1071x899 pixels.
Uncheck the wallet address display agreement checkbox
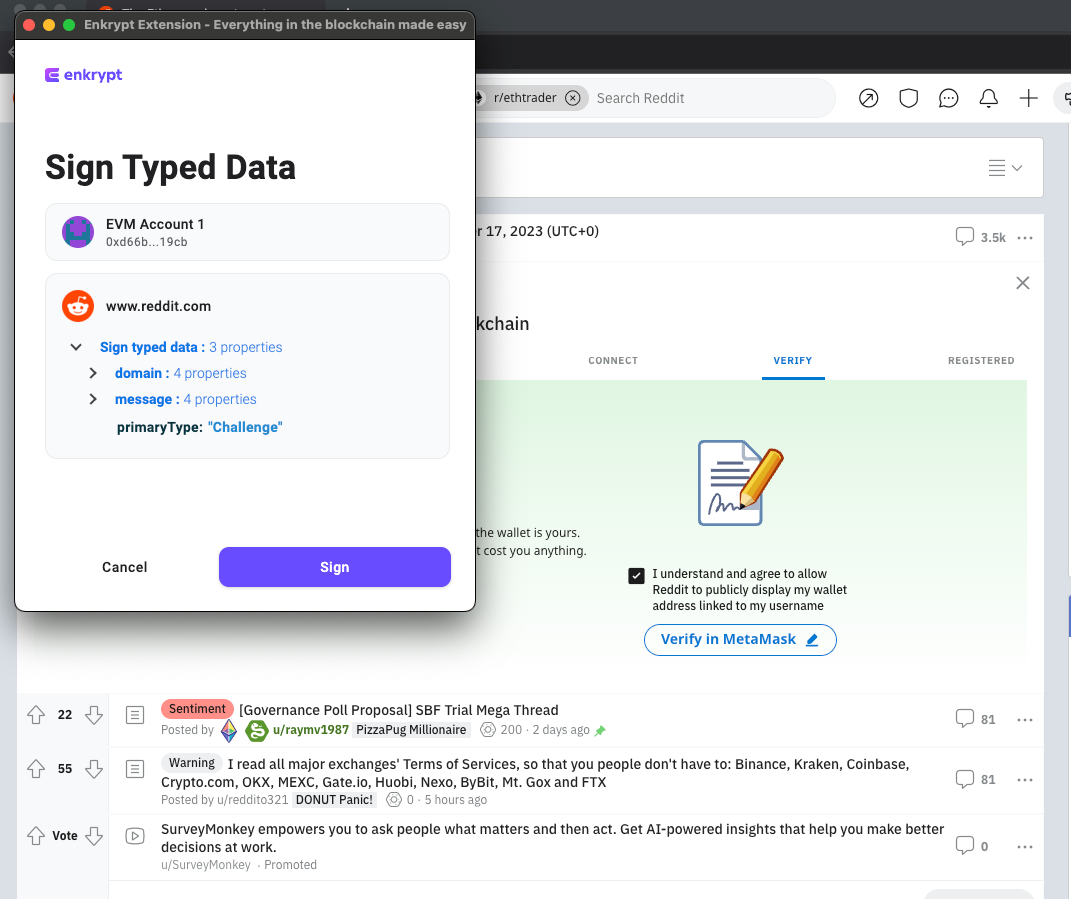tap(636, 575)
